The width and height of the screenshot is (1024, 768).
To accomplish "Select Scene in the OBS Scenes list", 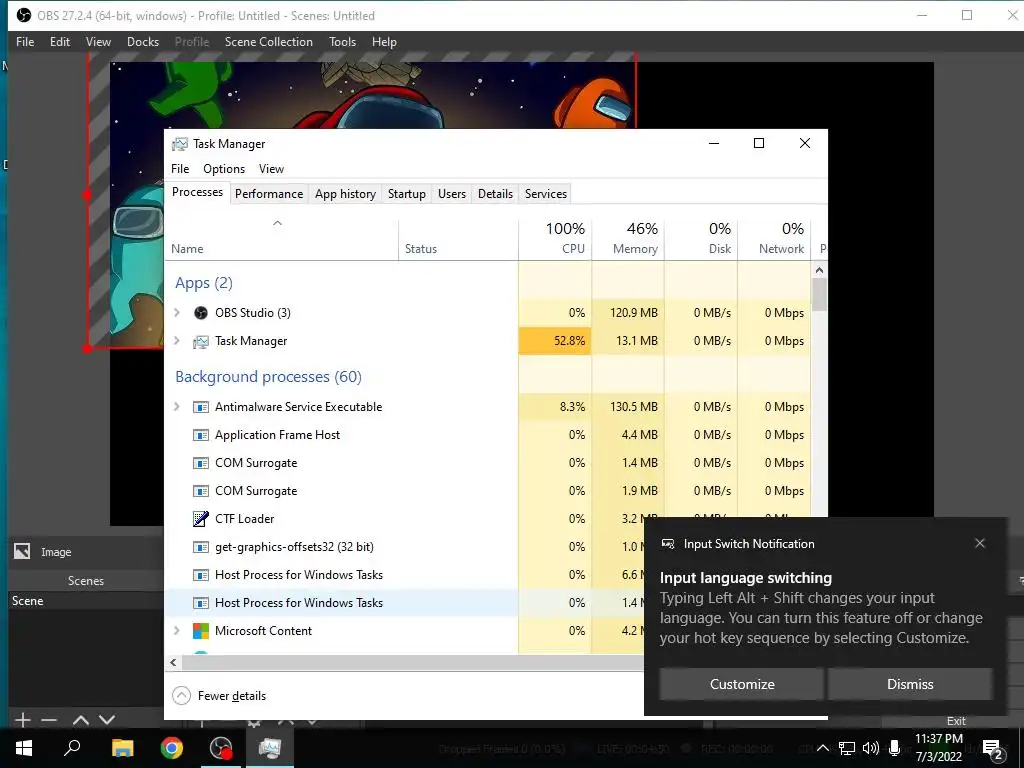I will [x=85, y=601].
